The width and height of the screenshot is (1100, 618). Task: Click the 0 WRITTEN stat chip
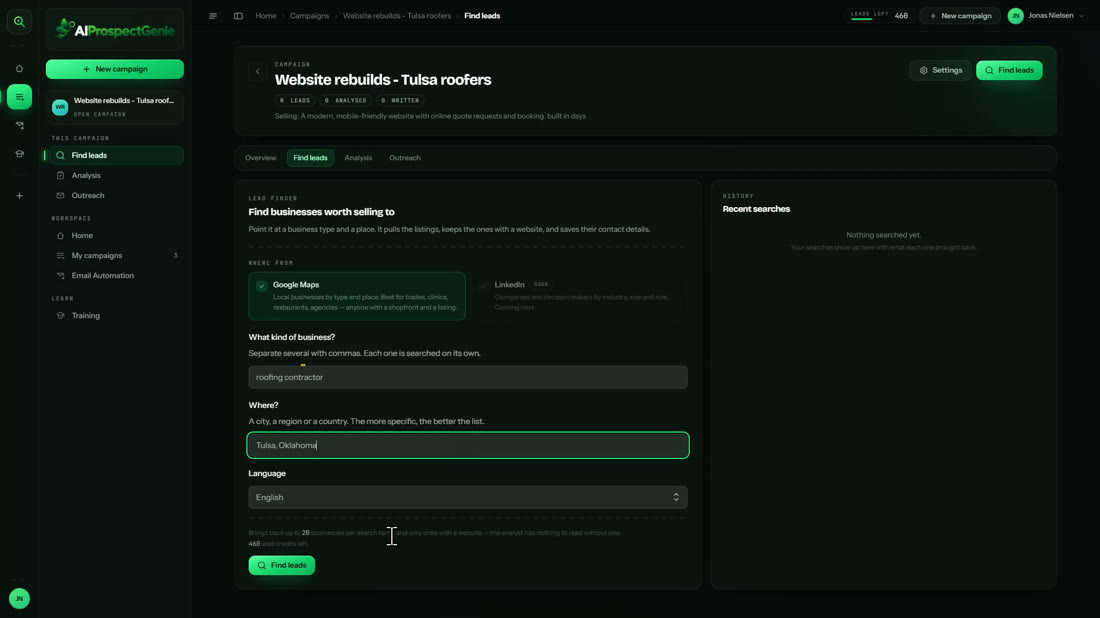tap(401, 100)
